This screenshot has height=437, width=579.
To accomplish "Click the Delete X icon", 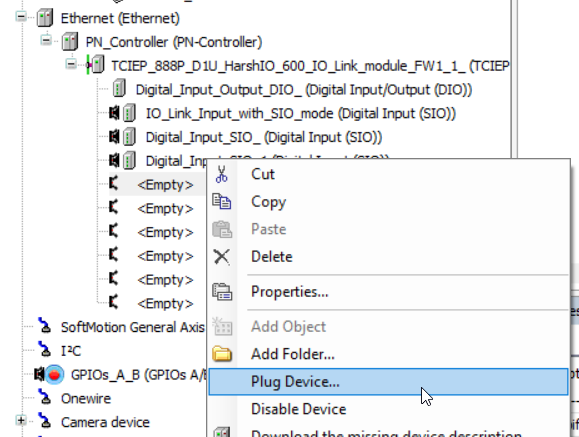I will pos(222,257).
